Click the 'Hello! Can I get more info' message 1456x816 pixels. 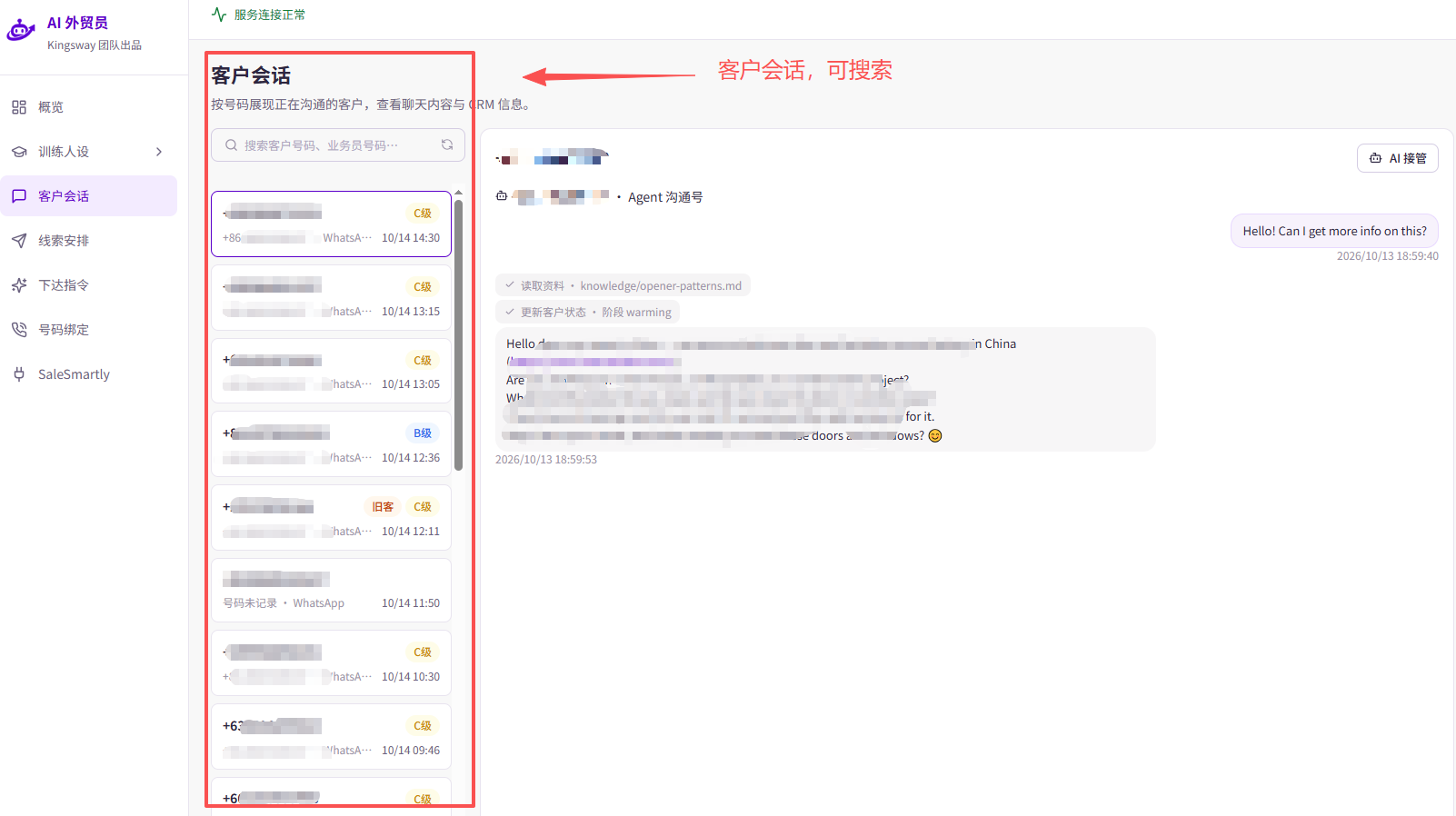click(x=1334, y=231)
